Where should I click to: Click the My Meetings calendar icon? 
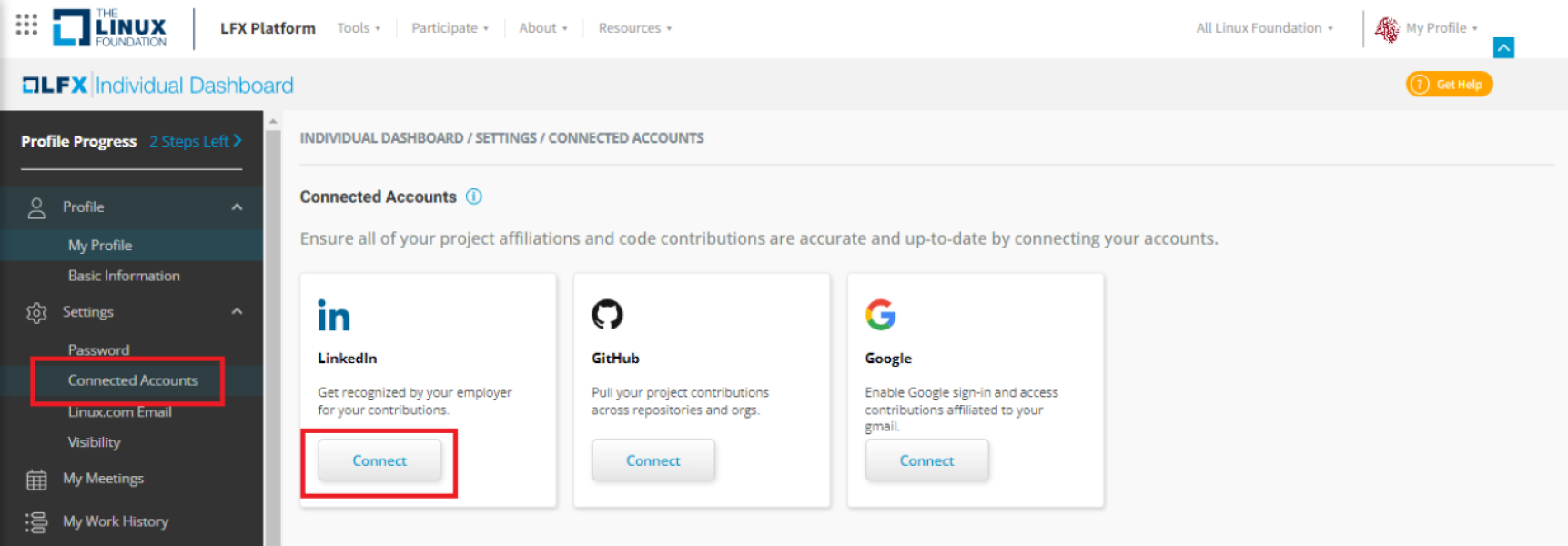click(x=36, y=480)
